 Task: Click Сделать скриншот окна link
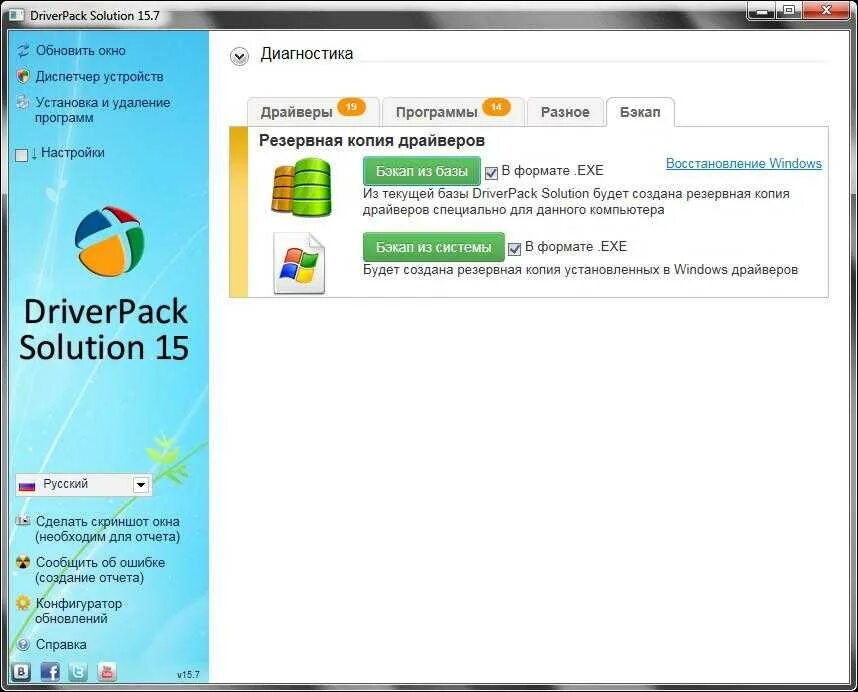point(108,529)
